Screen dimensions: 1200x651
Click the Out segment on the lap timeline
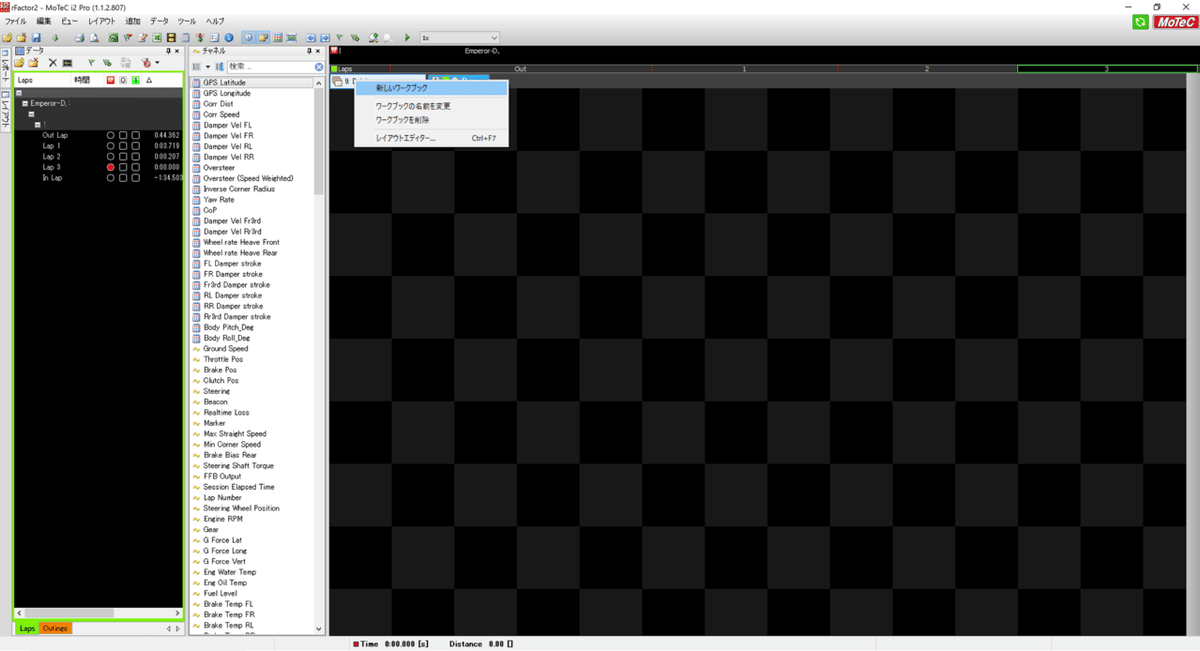click(520, 69)
